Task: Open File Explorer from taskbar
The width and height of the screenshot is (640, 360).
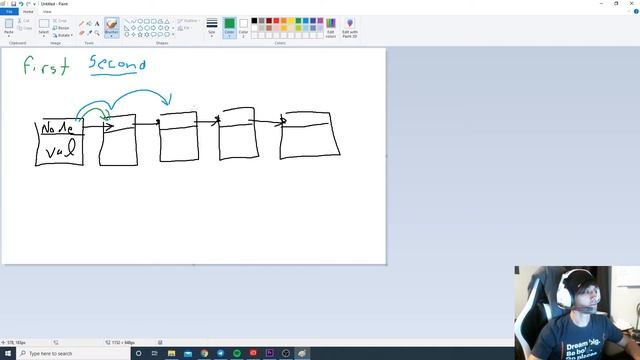Action: point(171,353)
